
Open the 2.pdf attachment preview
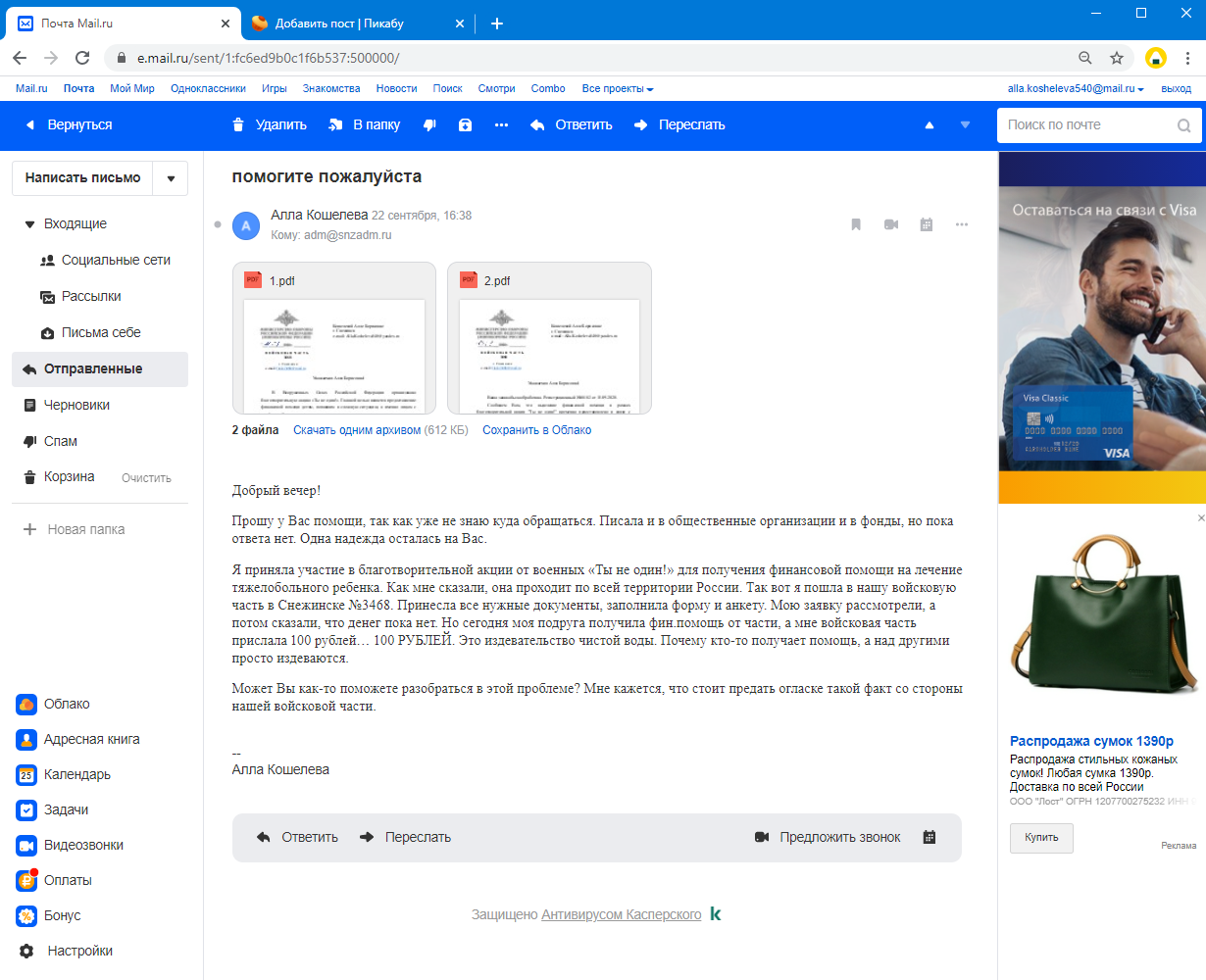point(549,338)
